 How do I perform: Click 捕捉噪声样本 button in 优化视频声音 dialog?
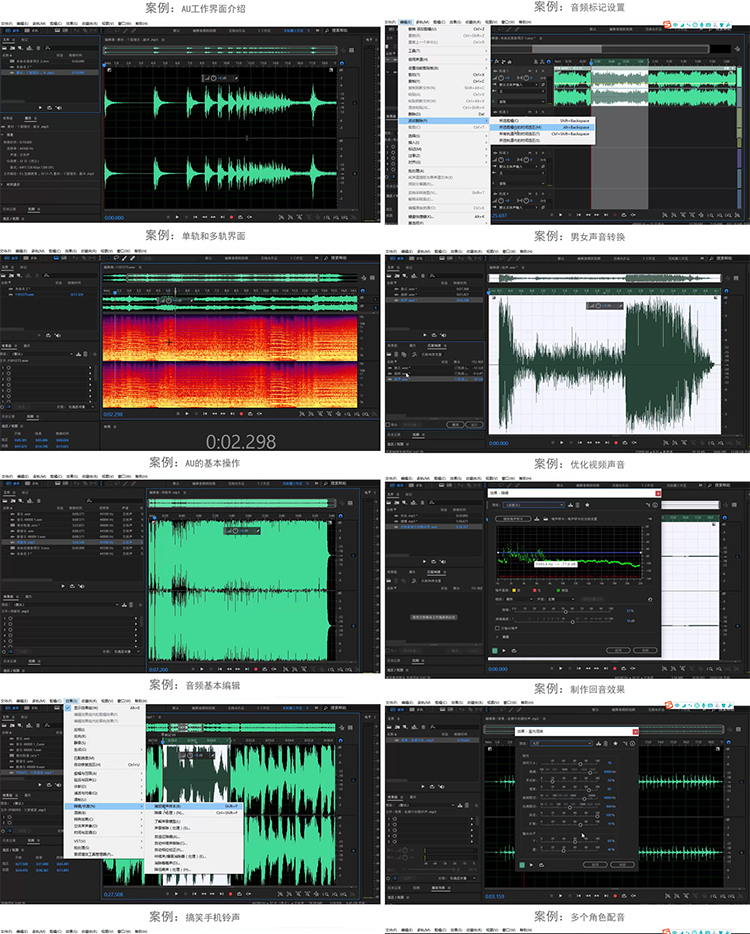[x=513, y=519]
